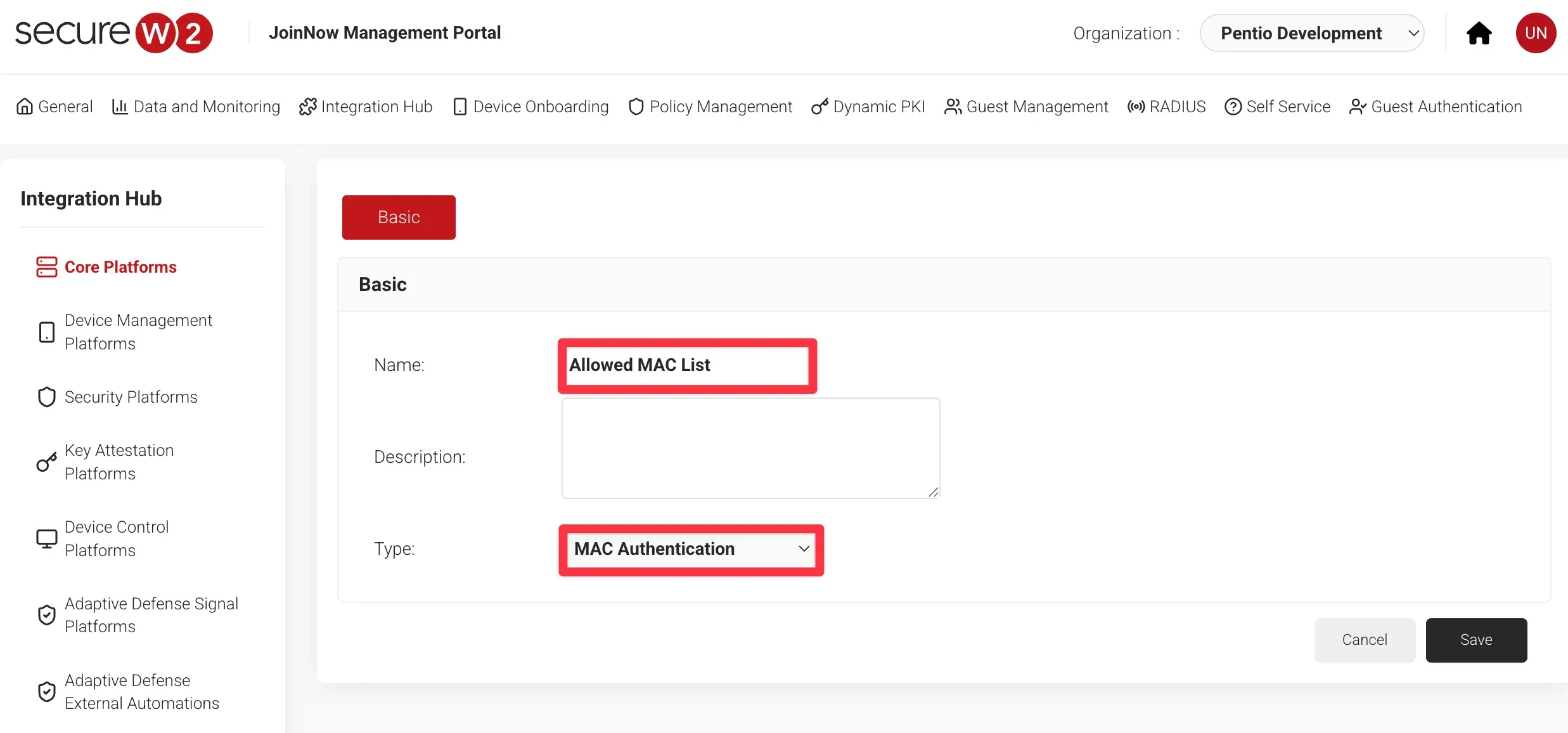Open Adaptive Defense External Automations
This screenshot has height=733, width=1568.
click(x=141, y=692)
